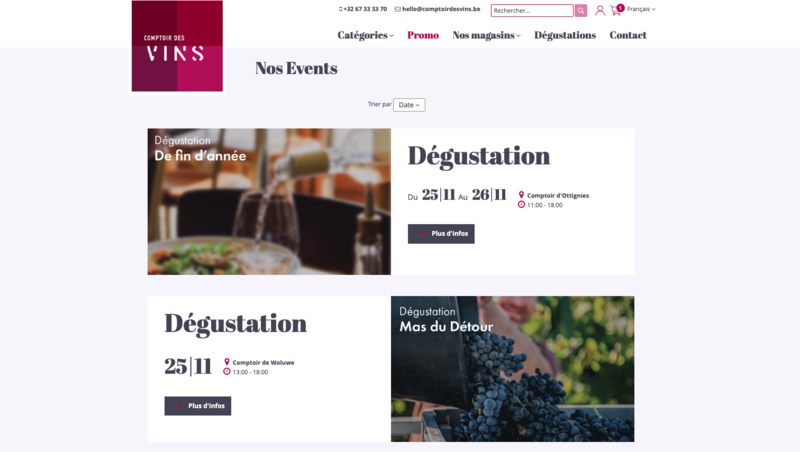Open the shopping cart icon

point(616,11)
